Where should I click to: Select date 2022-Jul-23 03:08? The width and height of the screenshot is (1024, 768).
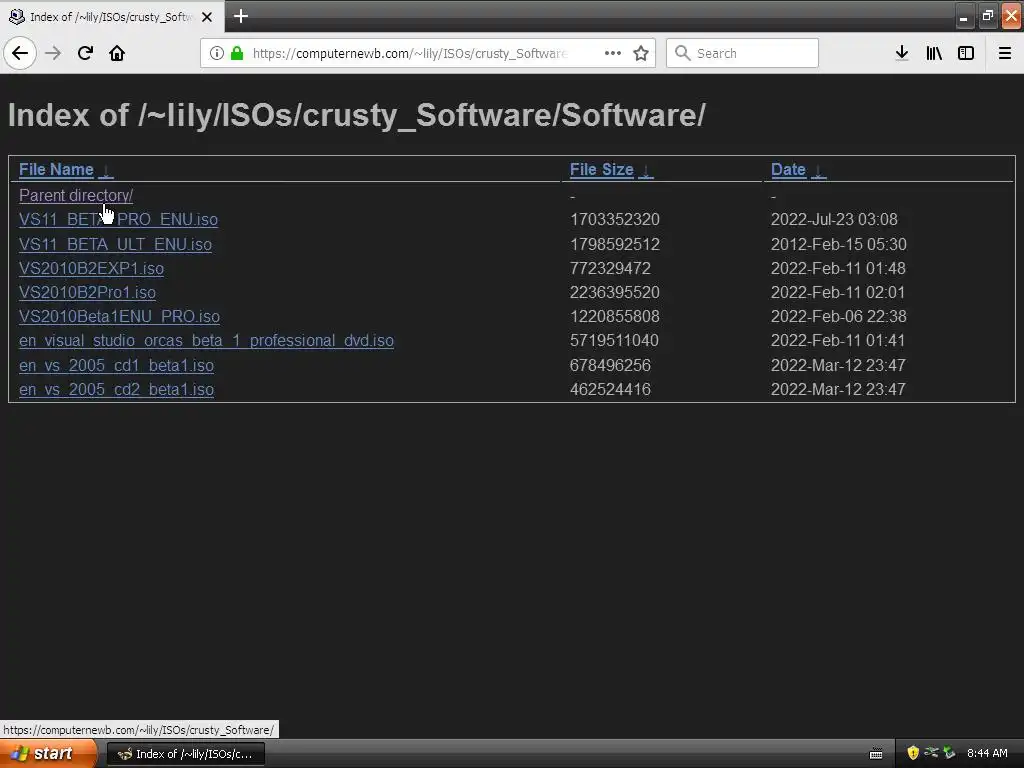834,219
